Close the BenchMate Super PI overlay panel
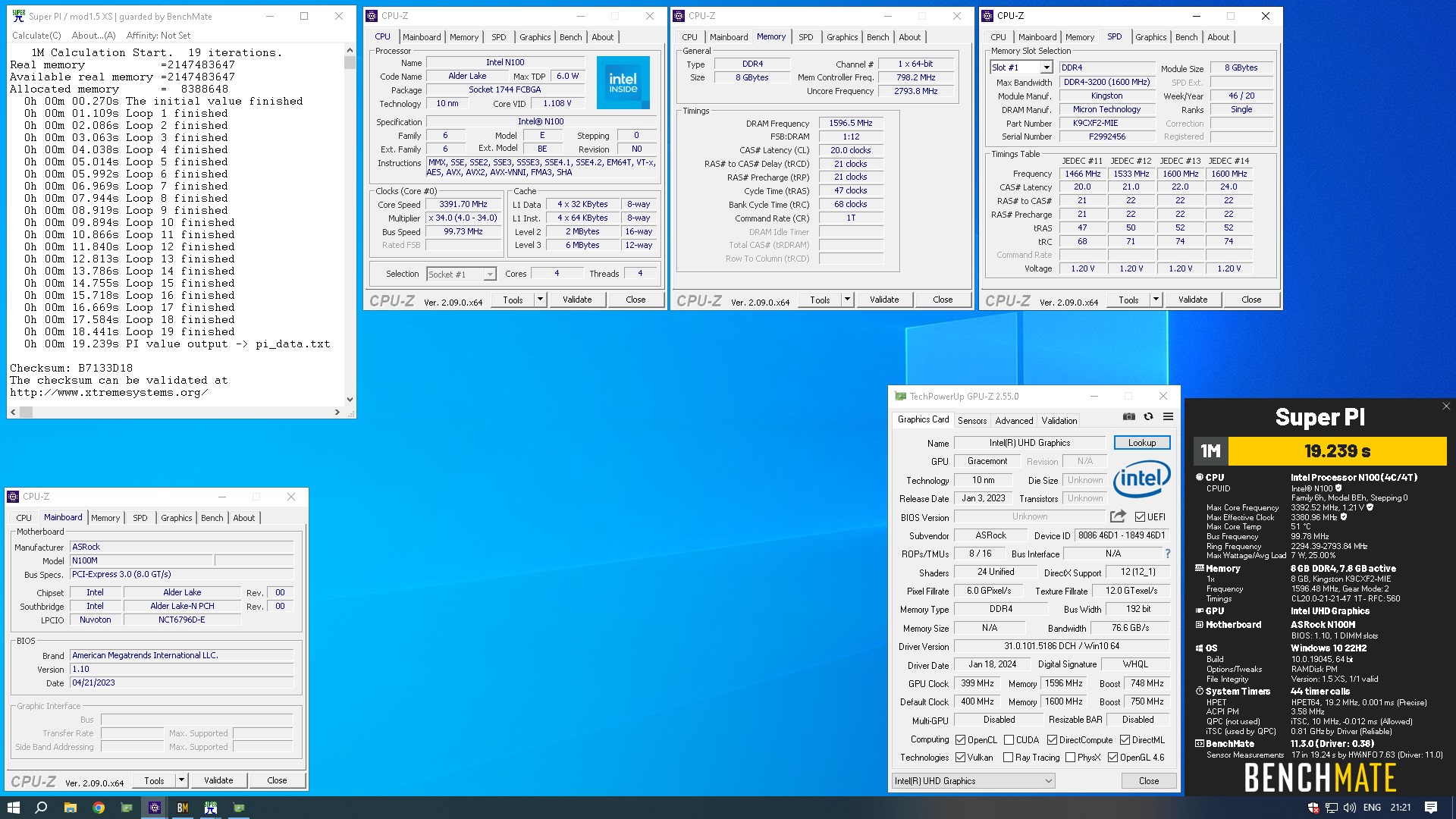This screenshot has height=819, width=1456. pos(1445,406)
